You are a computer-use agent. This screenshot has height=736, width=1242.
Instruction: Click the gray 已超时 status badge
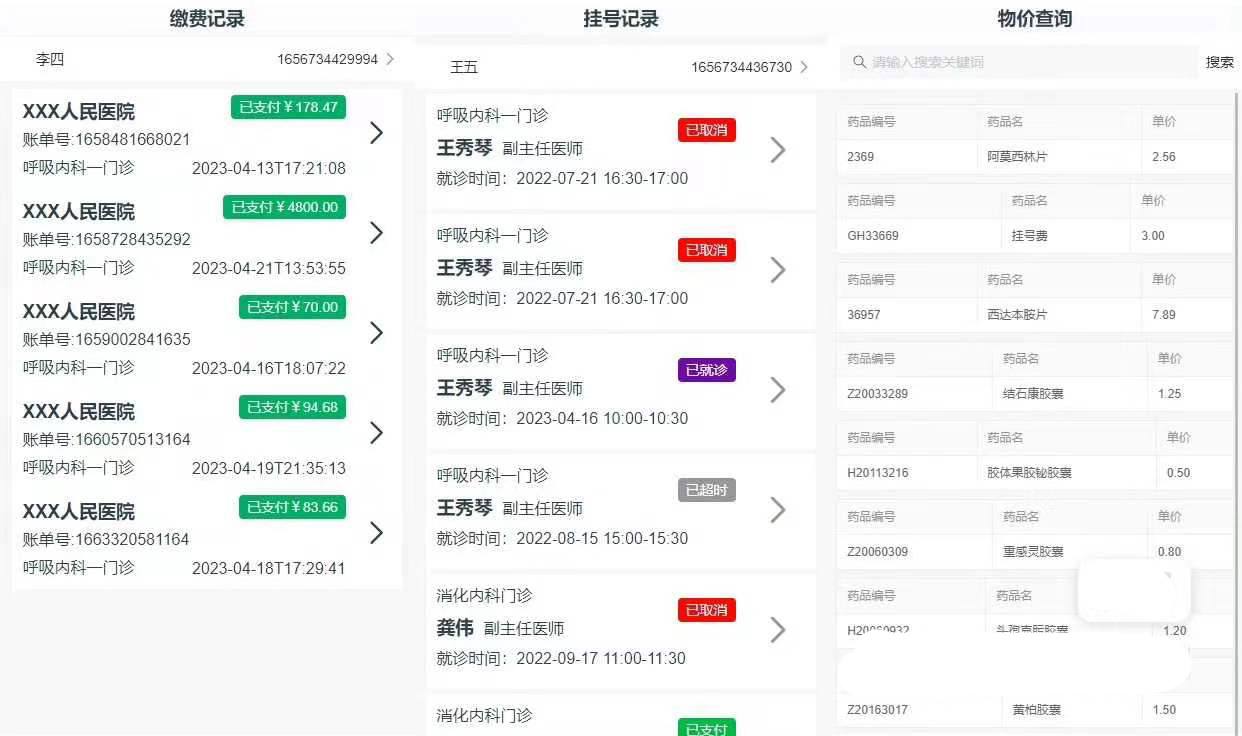coord(706,490)
